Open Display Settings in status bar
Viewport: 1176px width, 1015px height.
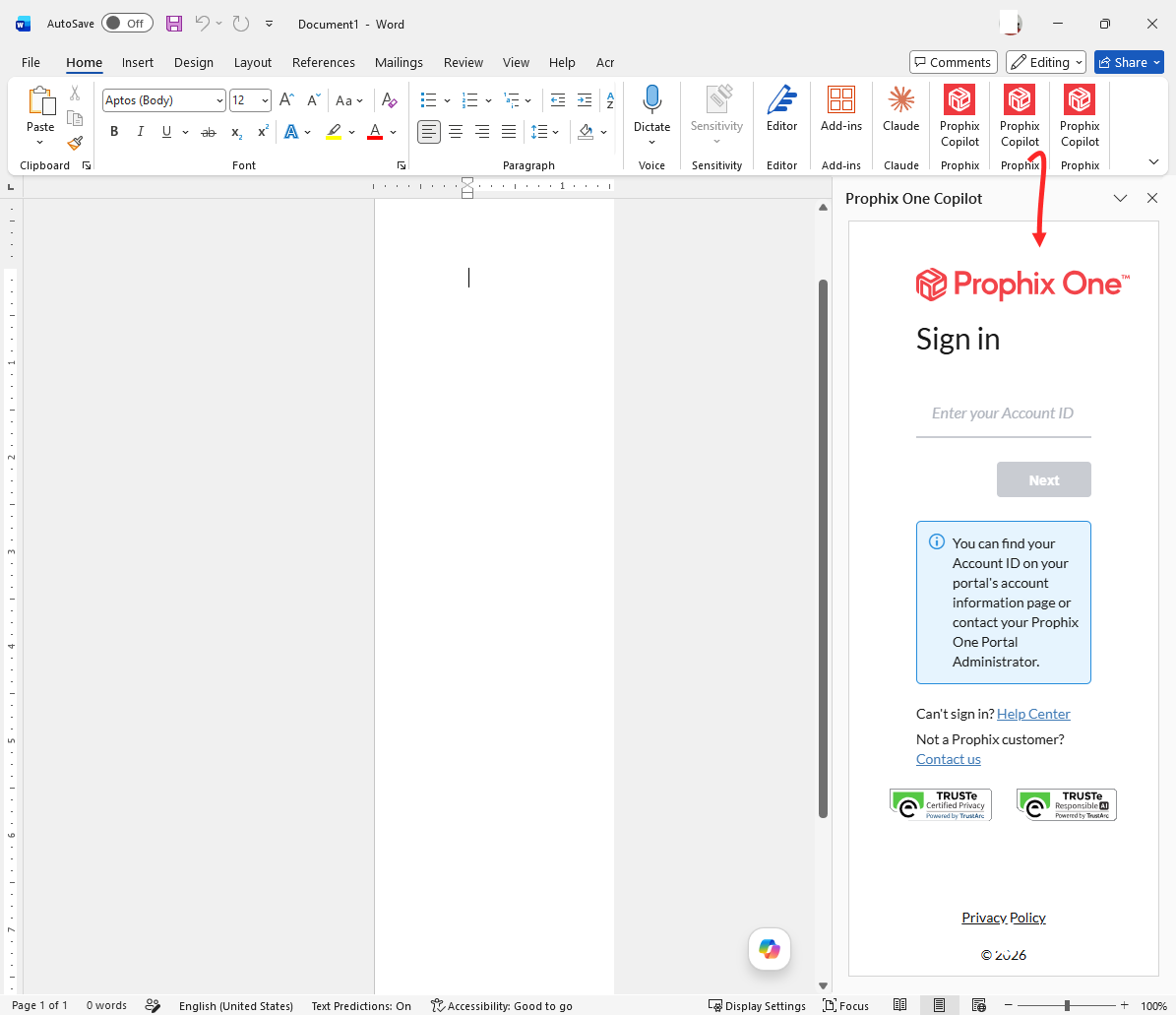[x=758, y=1006]
